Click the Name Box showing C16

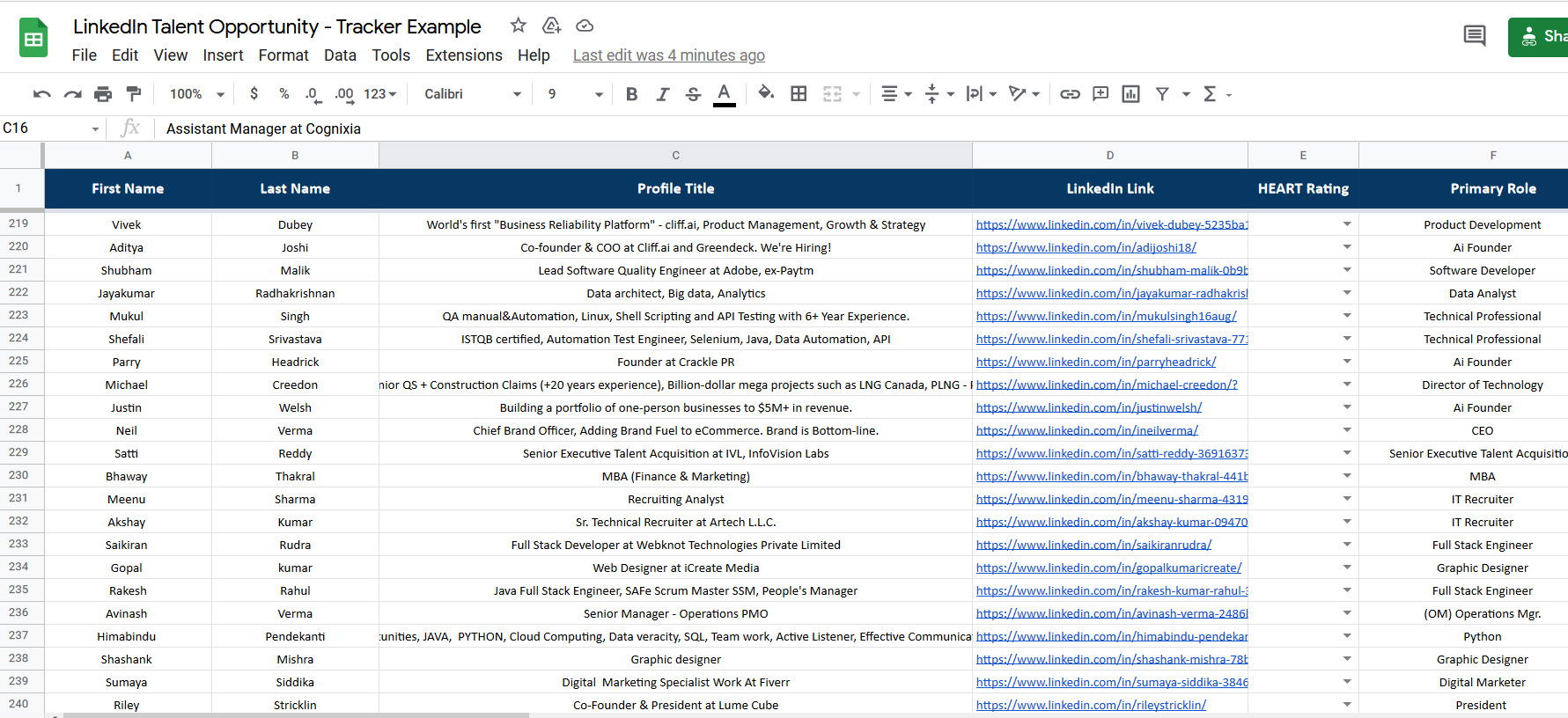tap(44, 128)
